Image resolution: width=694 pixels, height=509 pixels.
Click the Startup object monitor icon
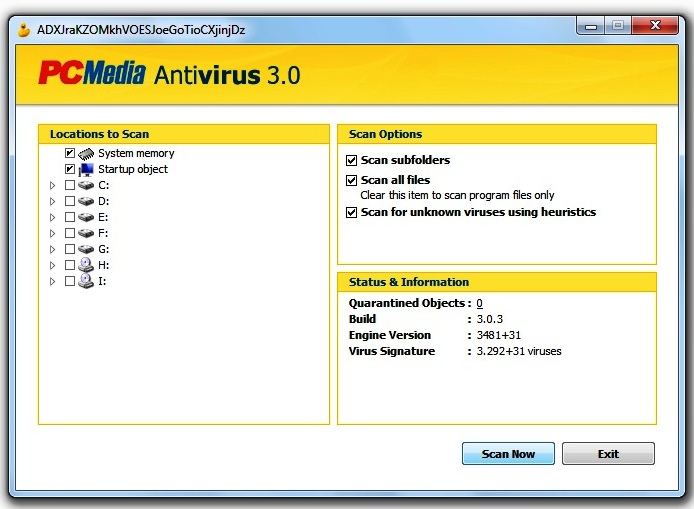[x=86, y=170]
